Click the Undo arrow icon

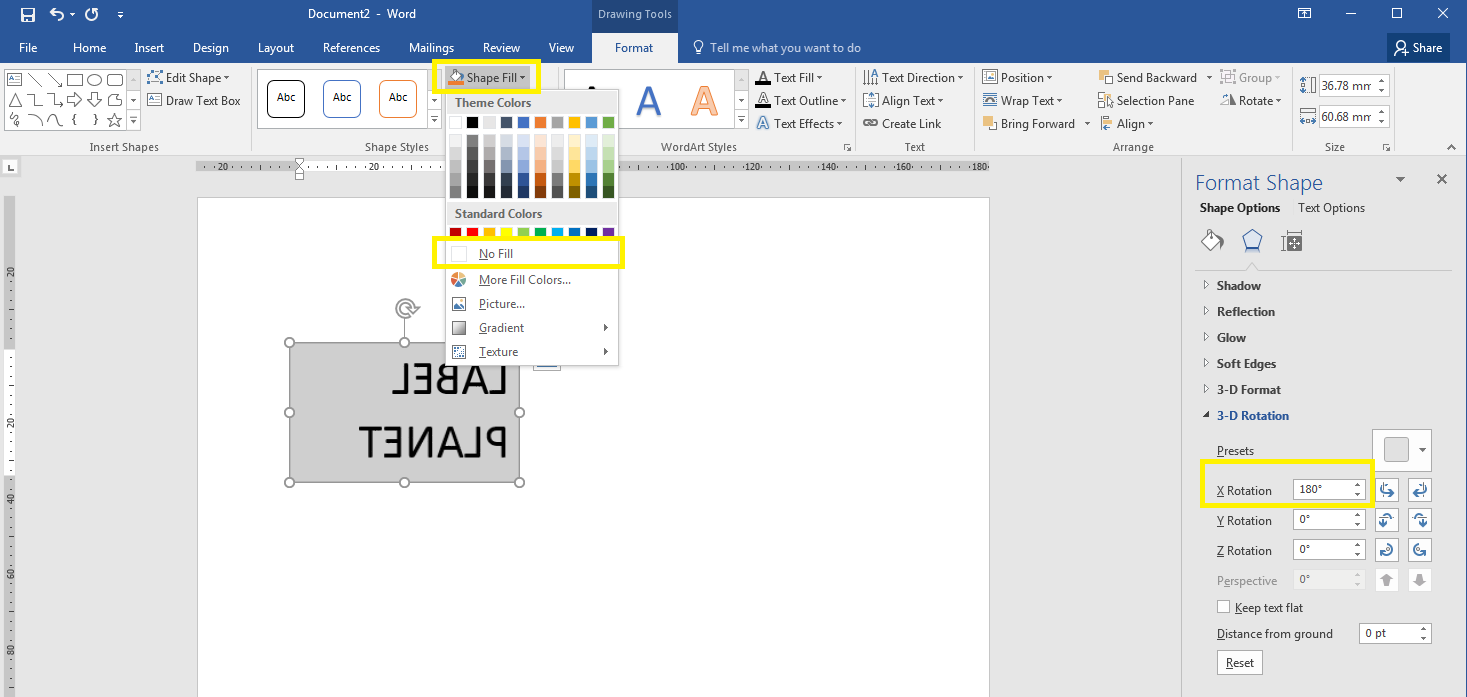click(x=57, y=14)
